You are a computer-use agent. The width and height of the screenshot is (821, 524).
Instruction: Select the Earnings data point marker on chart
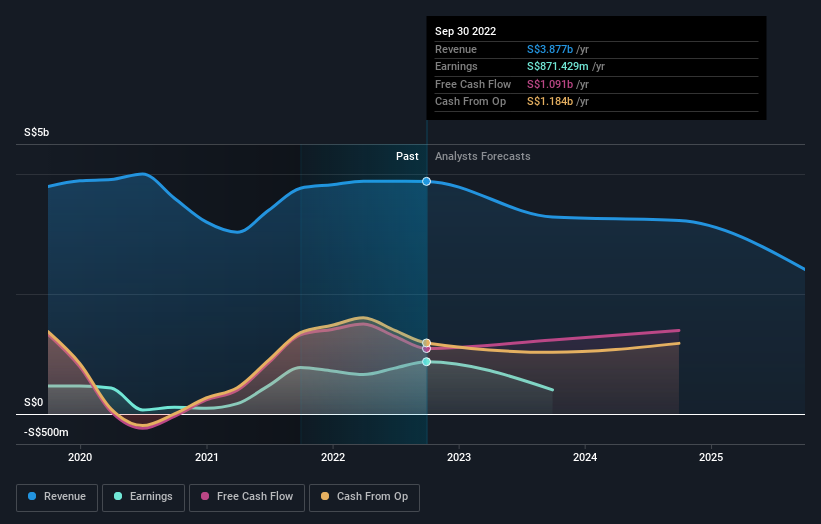(x=427, y=362)
